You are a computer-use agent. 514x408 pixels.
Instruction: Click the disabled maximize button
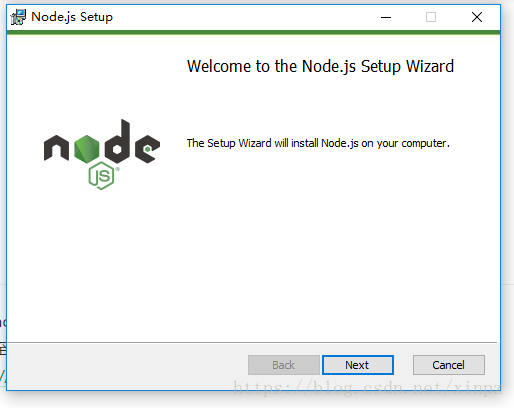pyautogui.click(x=431, y=17)
